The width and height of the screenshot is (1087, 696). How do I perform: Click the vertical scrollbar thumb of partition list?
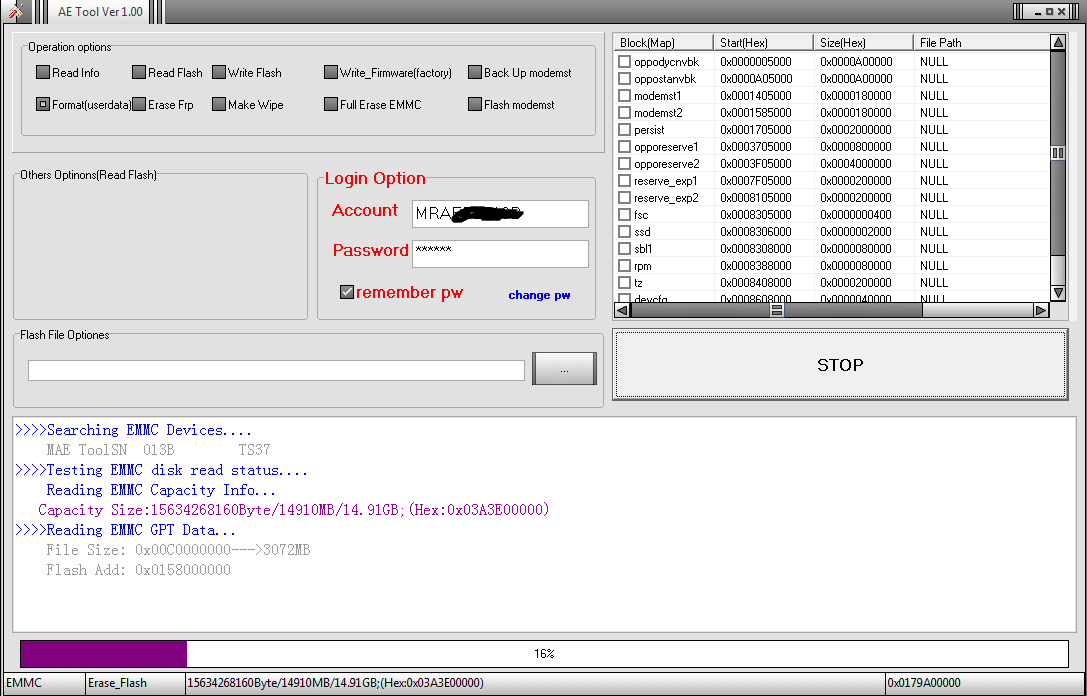1058,153
